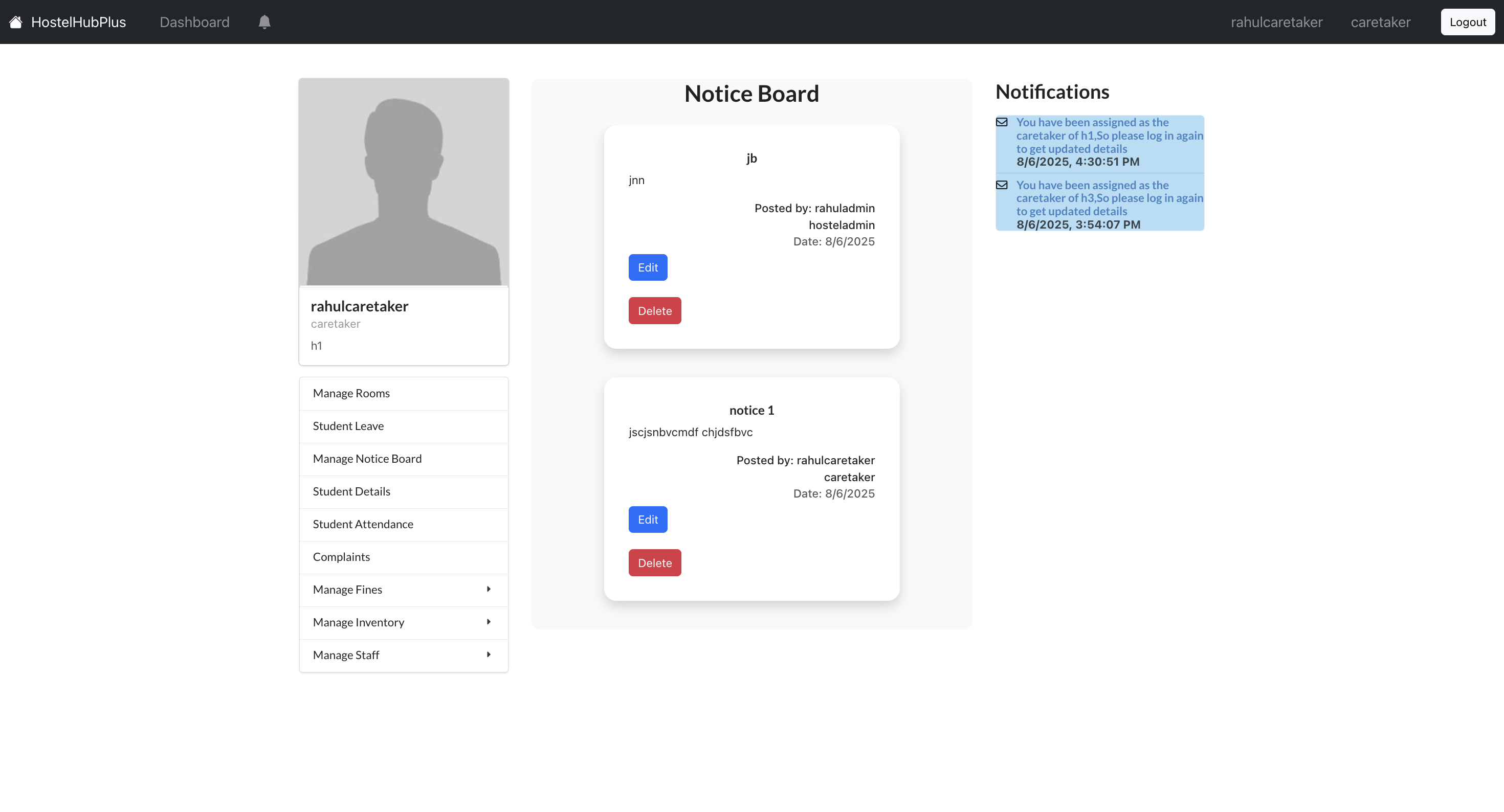The width and height of the screenshot is (1504, 812).
Task: Open the Manage Inventory menu item
Action: (404, 622)
